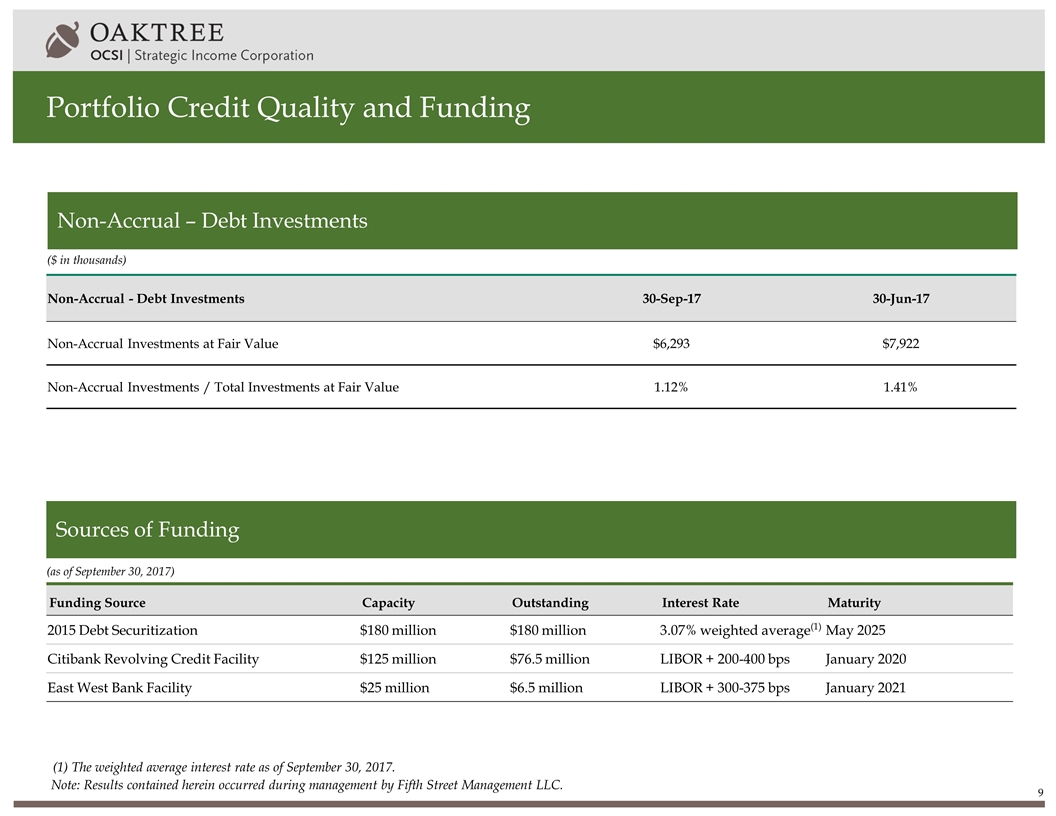
Task: Select the LIBOR + 300-375 bps rate
Action: coord(724,688)
